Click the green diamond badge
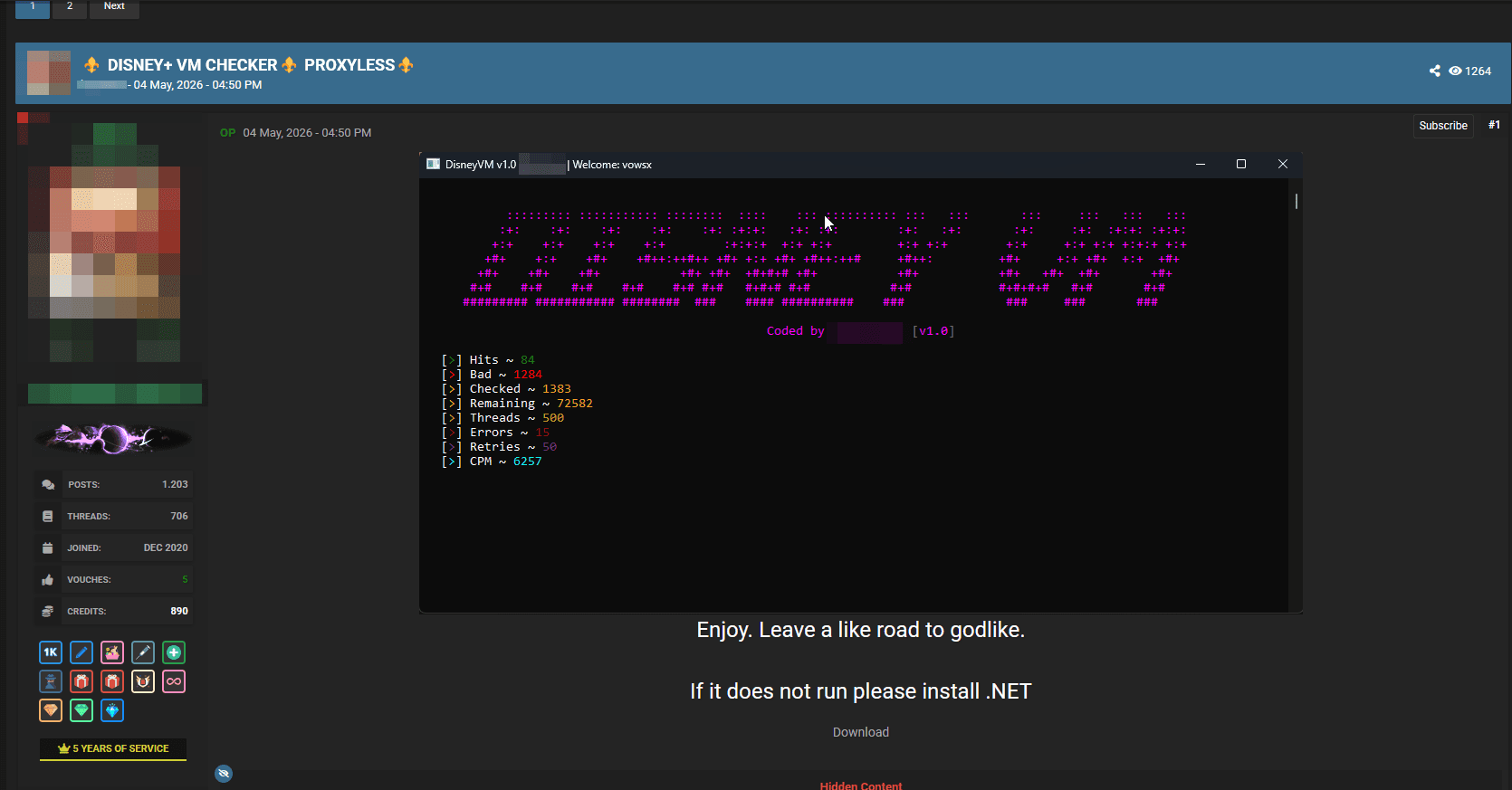This screenshot has width=1512, height=790. (81, 710)
